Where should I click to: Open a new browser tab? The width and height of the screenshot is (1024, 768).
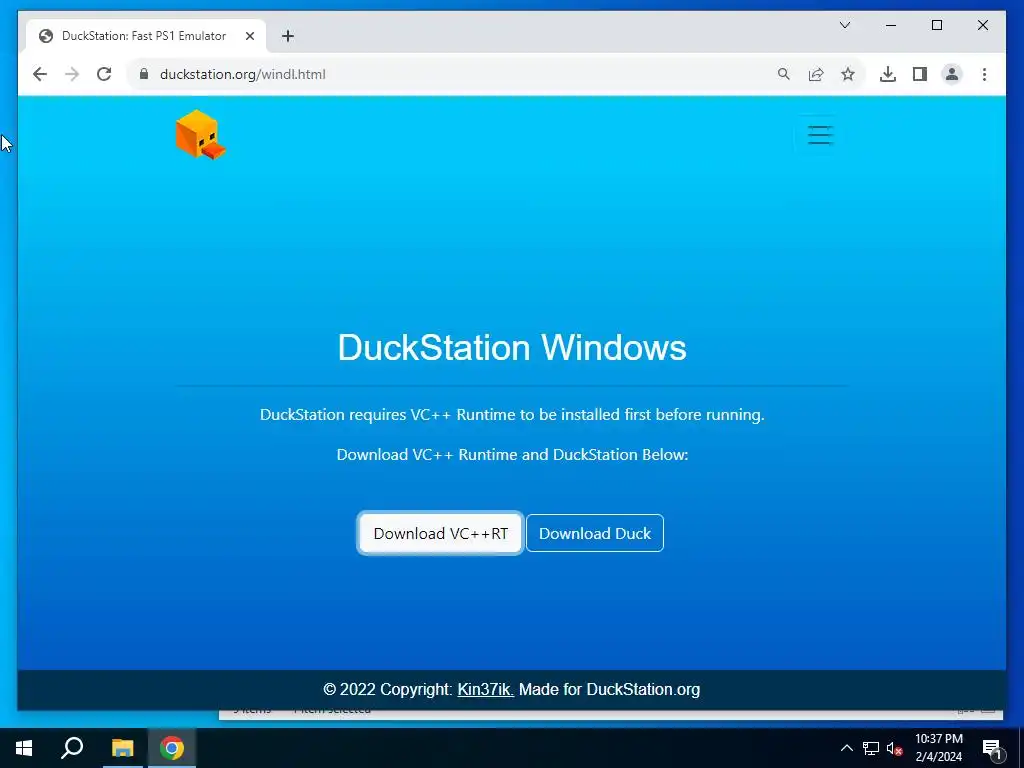(287, 36)
